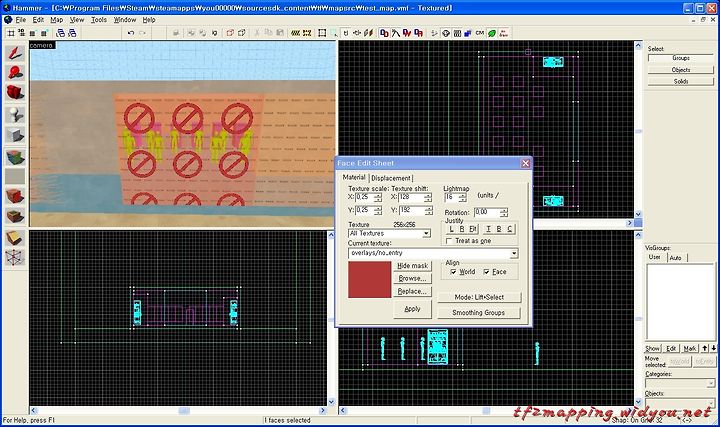720x427 pixels.
Task: Click the Fit justify button
Action: pyautogui.click(x=472, y=229)
